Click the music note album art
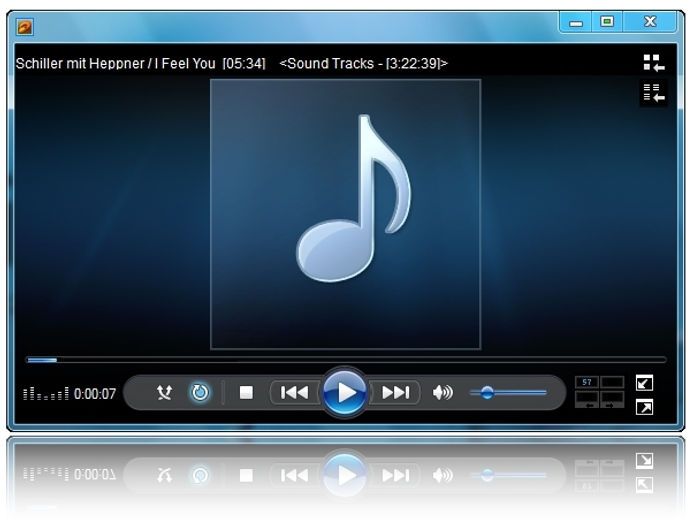690x518 pixels. pyautogui.click(x=345, y=214)
